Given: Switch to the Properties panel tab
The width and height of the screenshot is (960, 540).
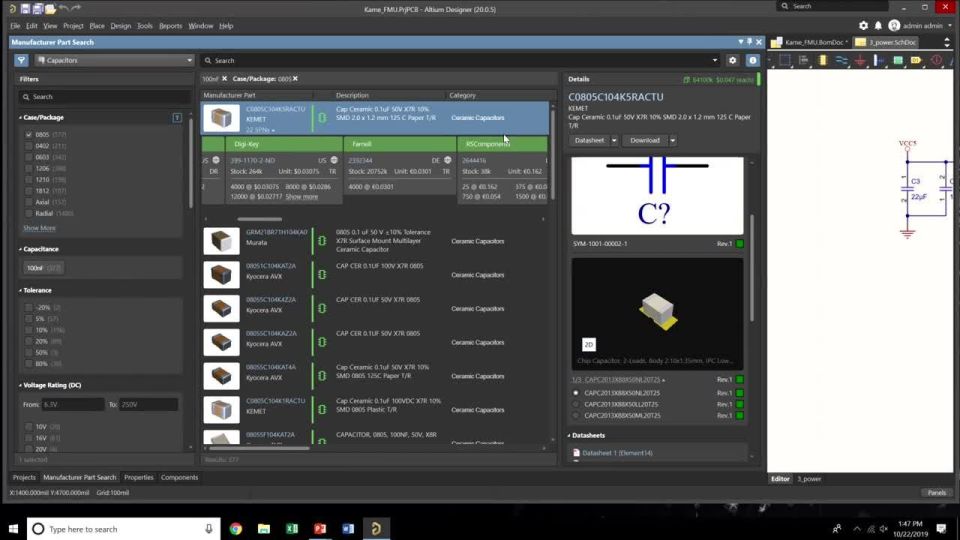Looking at the screenshot, I should [138, 478].
